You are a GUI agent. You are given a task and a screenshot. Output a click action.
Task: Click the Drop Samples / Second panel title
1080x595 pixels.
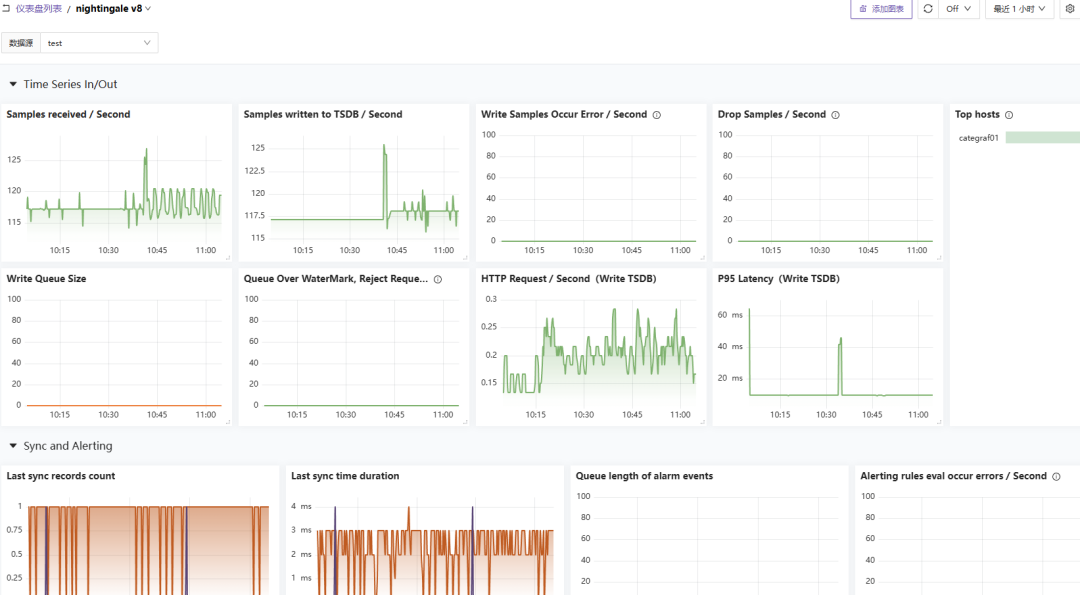tap(771, 114)
